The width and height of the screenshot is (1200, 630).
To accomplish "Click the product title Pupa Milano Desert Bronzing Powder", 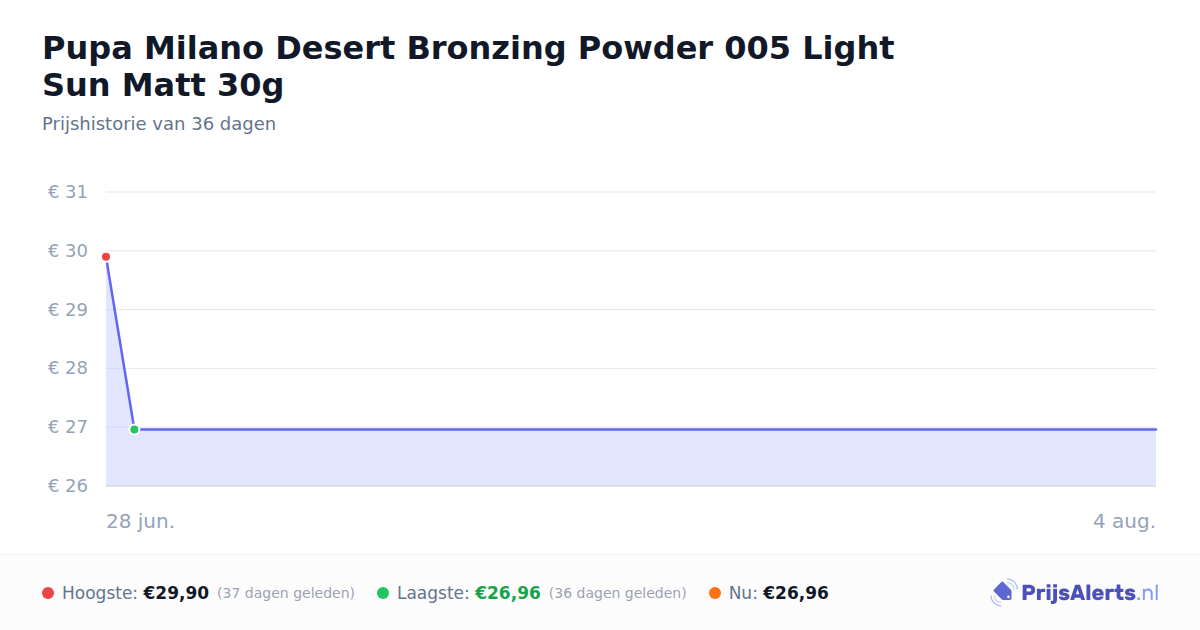I will pyautogui.click(x=468, y=66).
